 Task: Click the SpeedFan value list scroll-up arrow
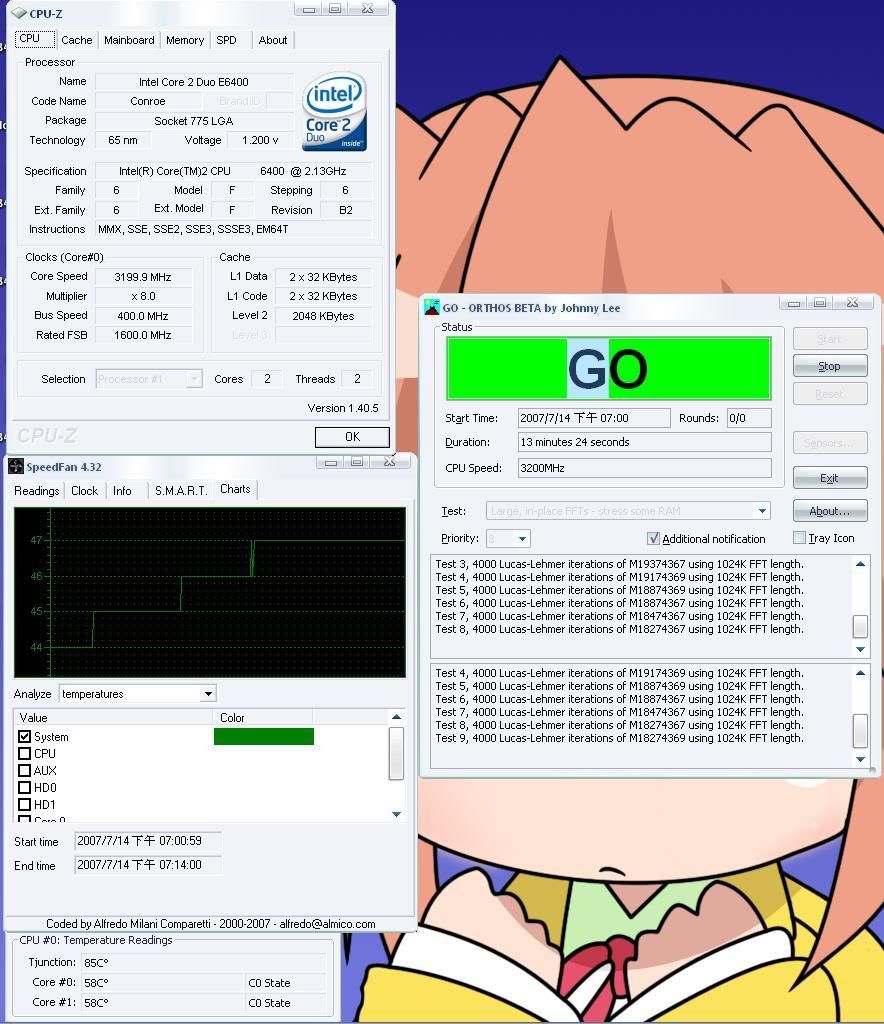point(396,717)
